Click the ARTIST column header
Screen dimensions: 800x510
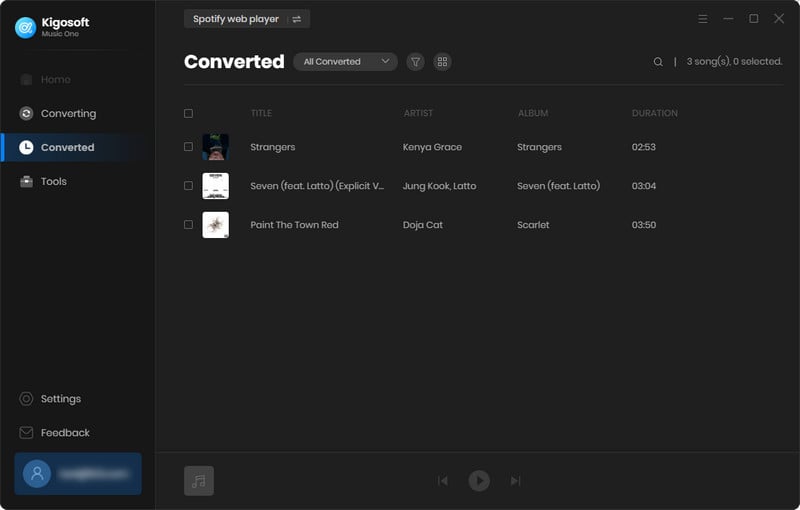pos(418,113)
